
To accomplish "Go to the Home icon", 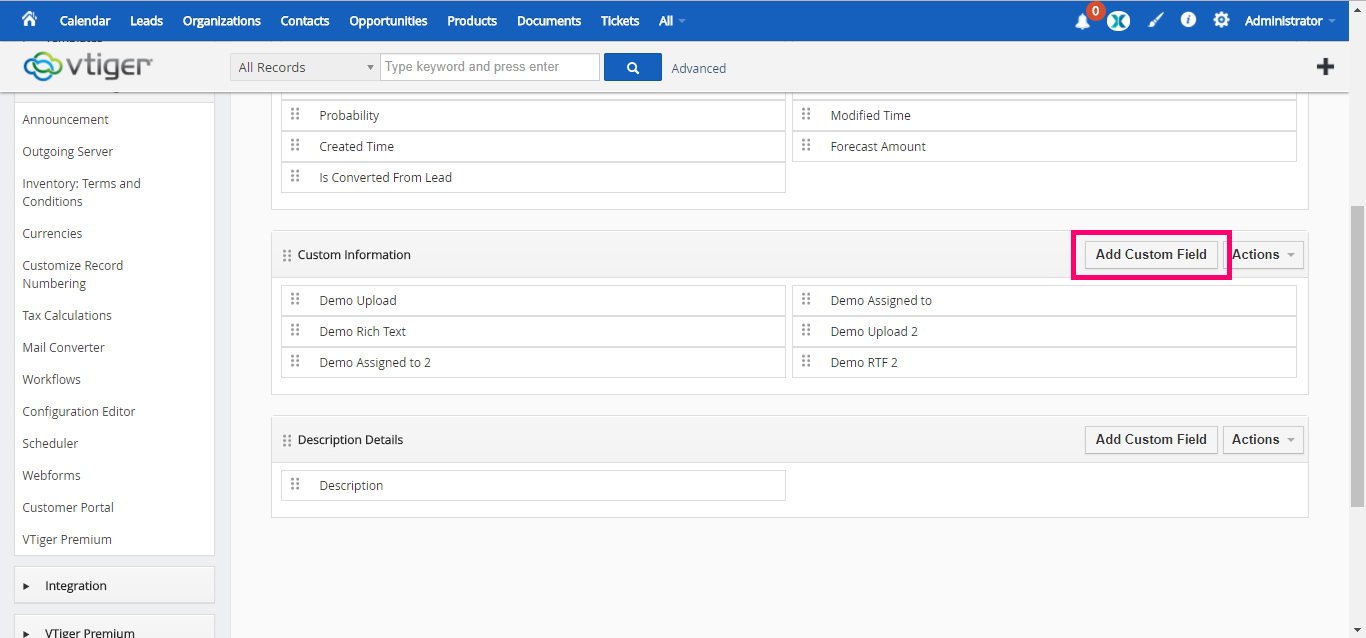I will coord(29,19).
